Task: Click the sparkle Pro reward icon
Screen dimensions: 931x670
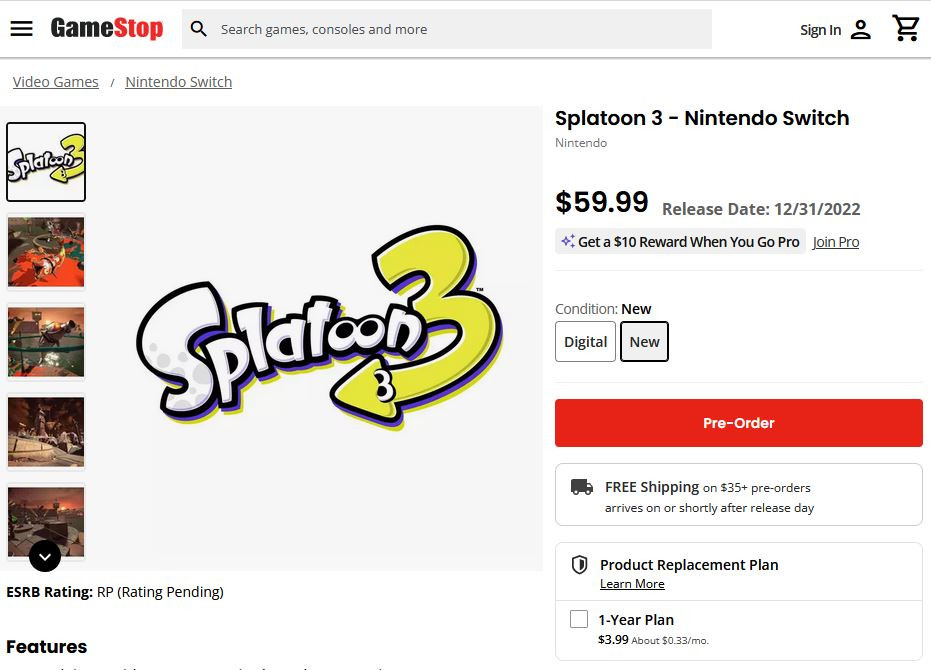Action: point(567,242)
